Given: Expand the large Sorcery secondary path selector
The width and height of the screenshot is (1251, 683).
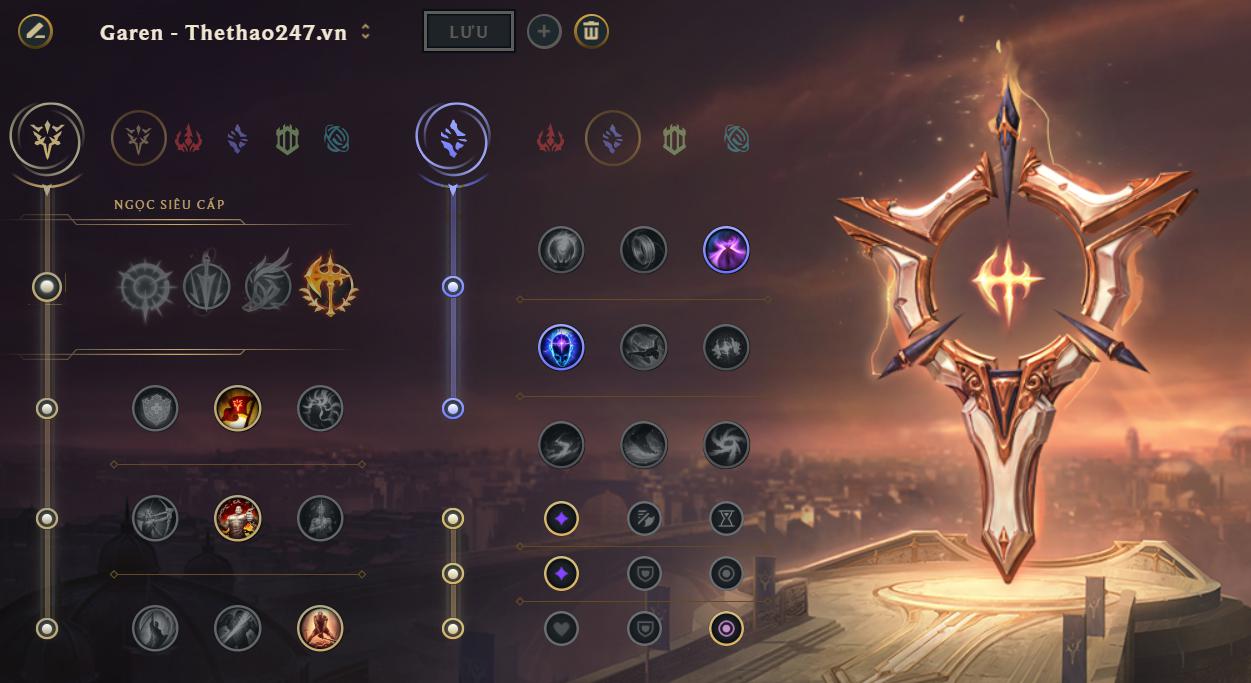Looking at the screenshot, I should coord(452,139).
